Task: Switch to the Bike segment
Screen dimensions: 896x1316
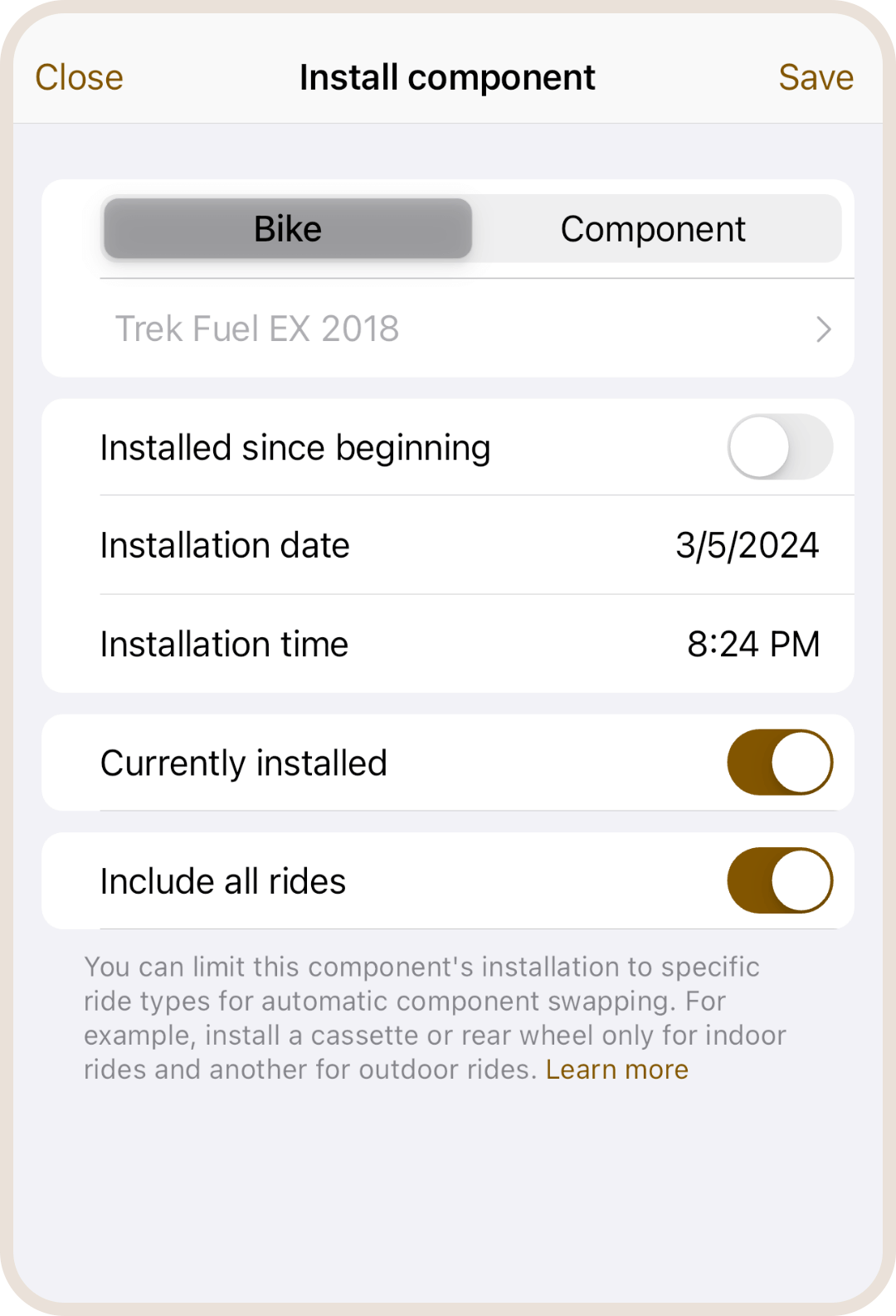Action: click(288, 229)
